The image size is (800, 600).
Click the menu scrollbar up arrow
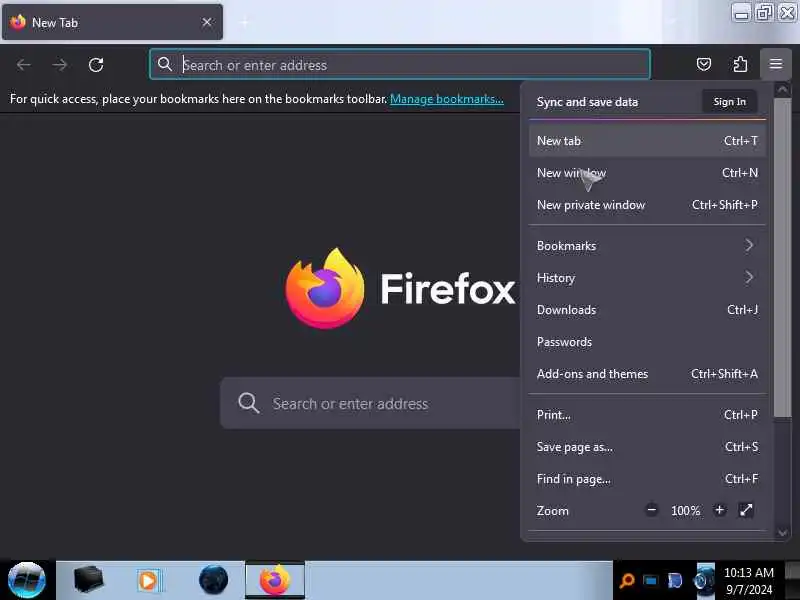pos(782,89)
